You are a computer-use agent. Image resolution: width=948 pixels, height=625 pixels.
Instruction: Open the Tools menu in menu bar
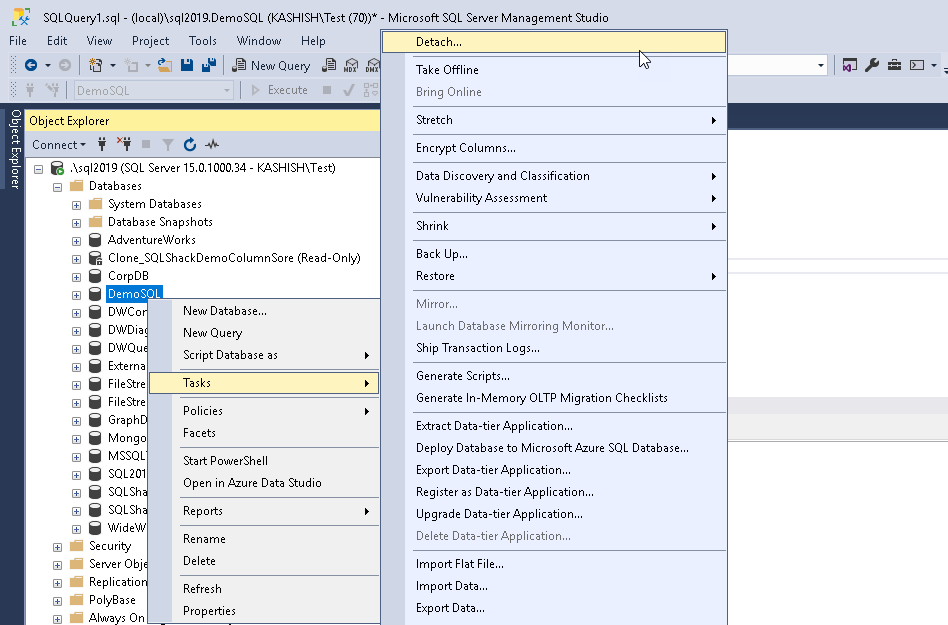202,41
